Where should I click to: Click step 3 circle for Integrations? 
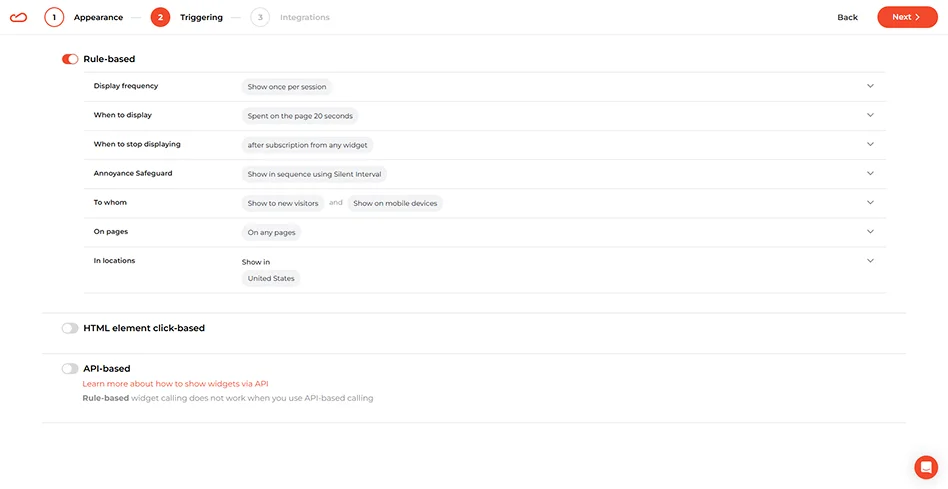pyautogui.click(x=260, y=17)
